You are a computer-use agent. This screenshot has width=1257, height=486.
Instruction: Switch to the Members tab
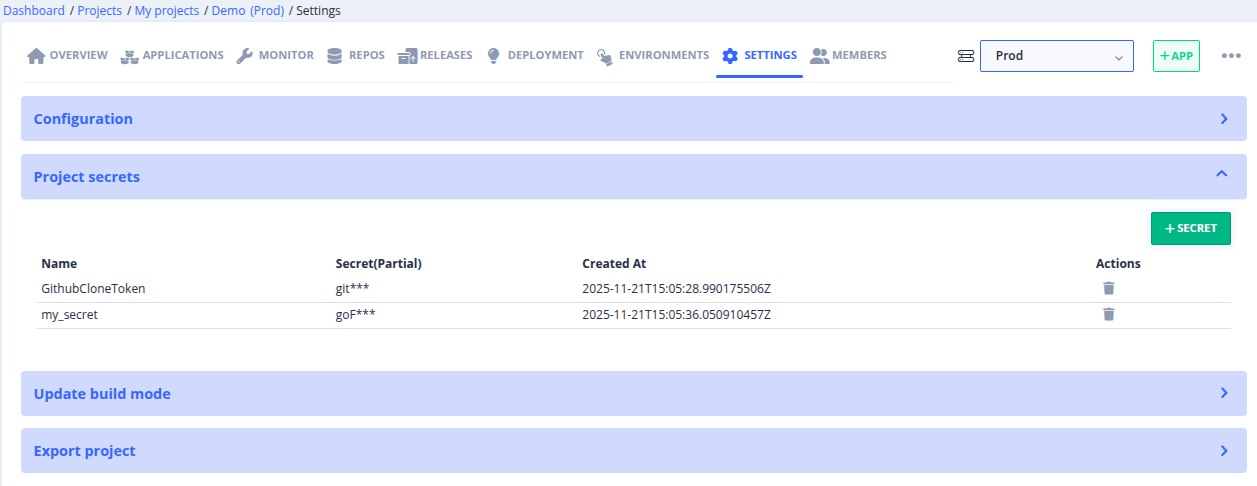coord(848,56)
